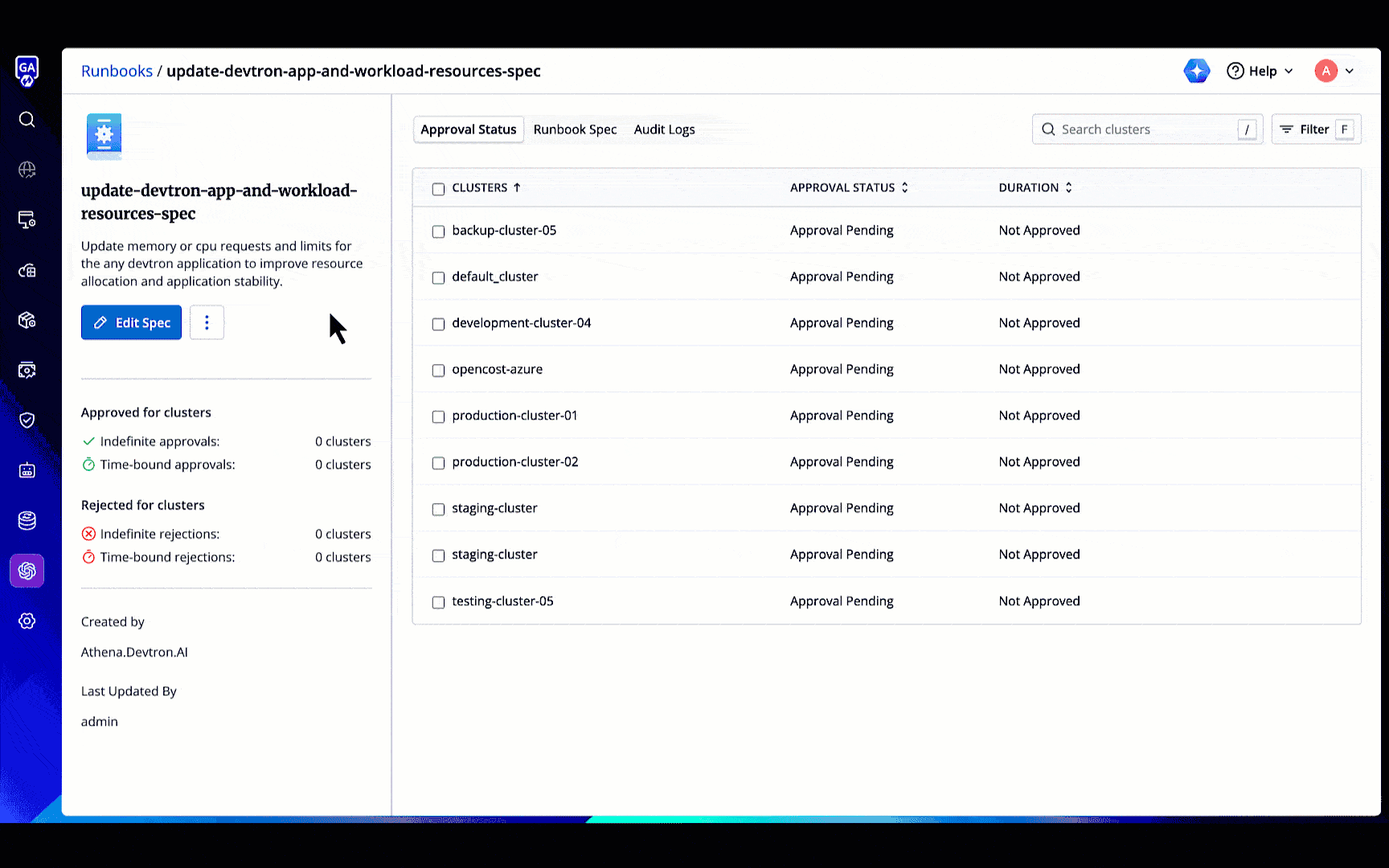Open the applications monitor icon in sidebar
This screenshot has height=868, width=1389.
[27, 219]
